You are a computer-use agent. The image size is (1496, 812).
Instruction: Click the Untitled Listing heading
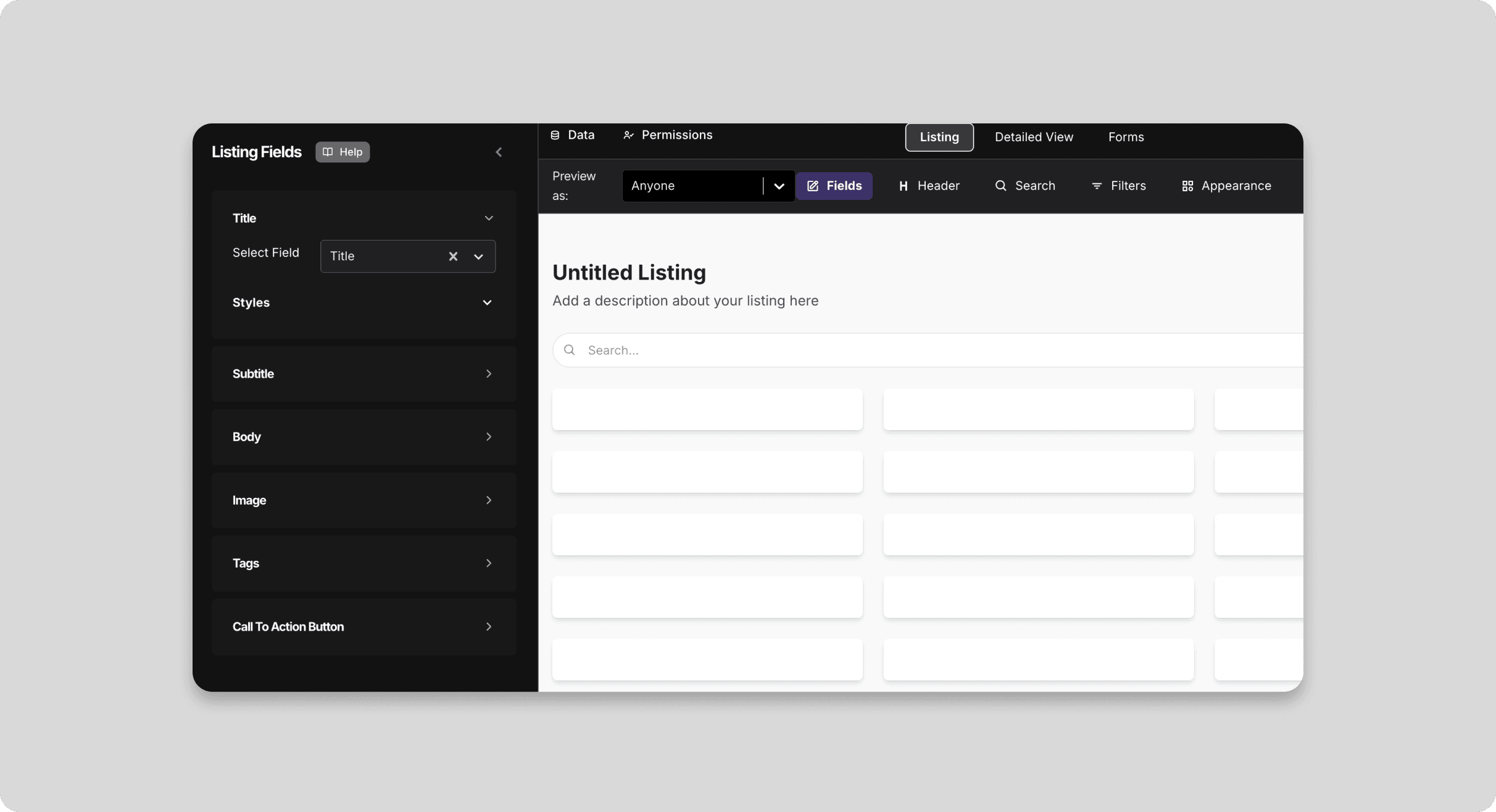tap(629, 273)
